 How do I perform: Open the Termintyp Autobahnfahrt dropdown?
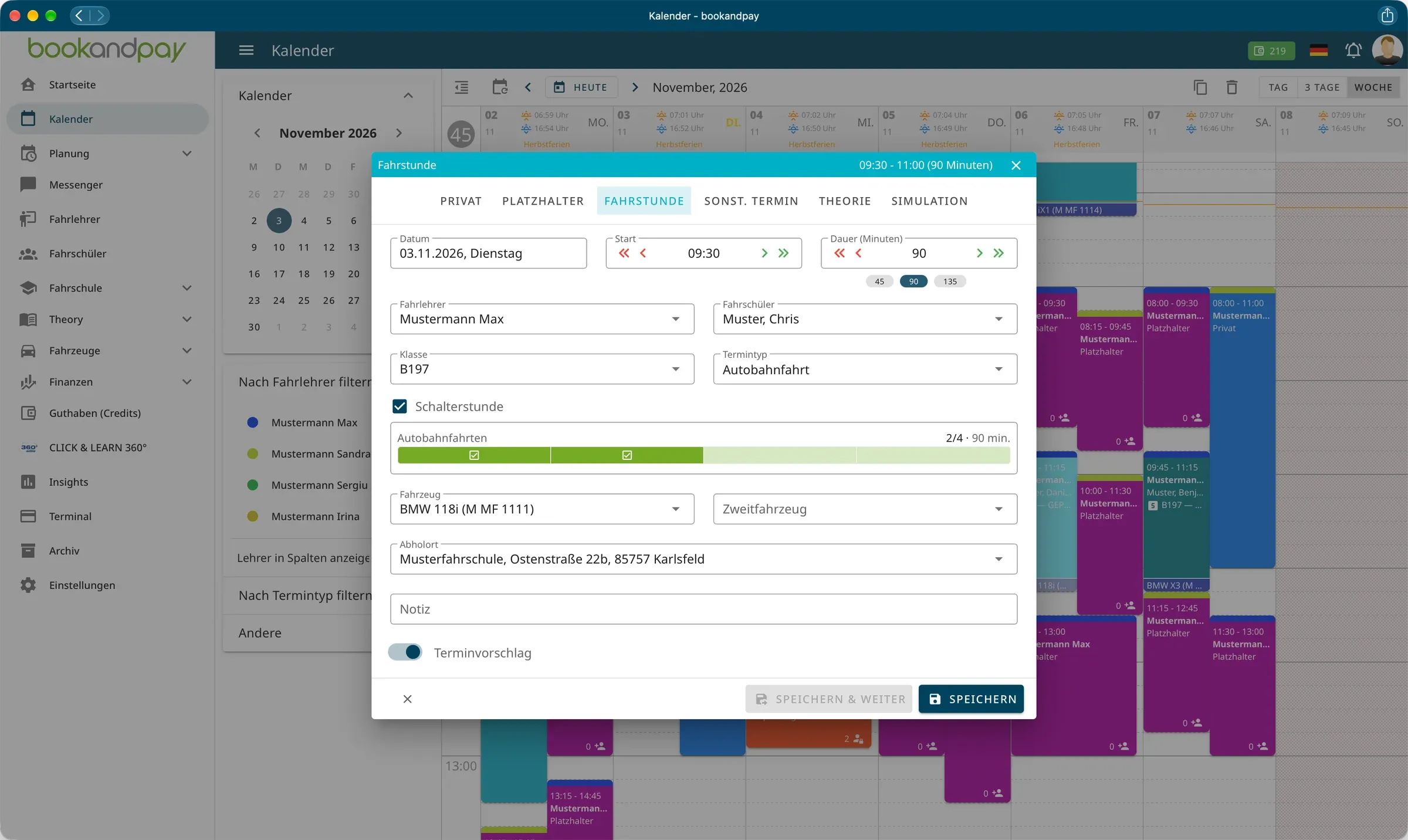click(865, 369)
